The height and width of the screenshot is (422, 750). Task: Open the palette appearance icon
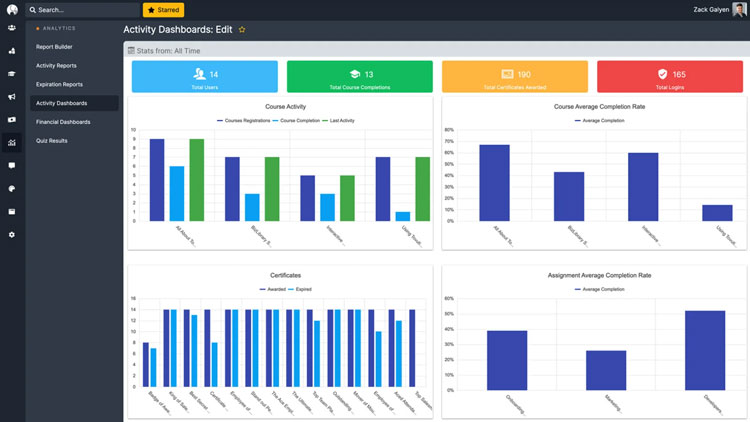(12, 188)
